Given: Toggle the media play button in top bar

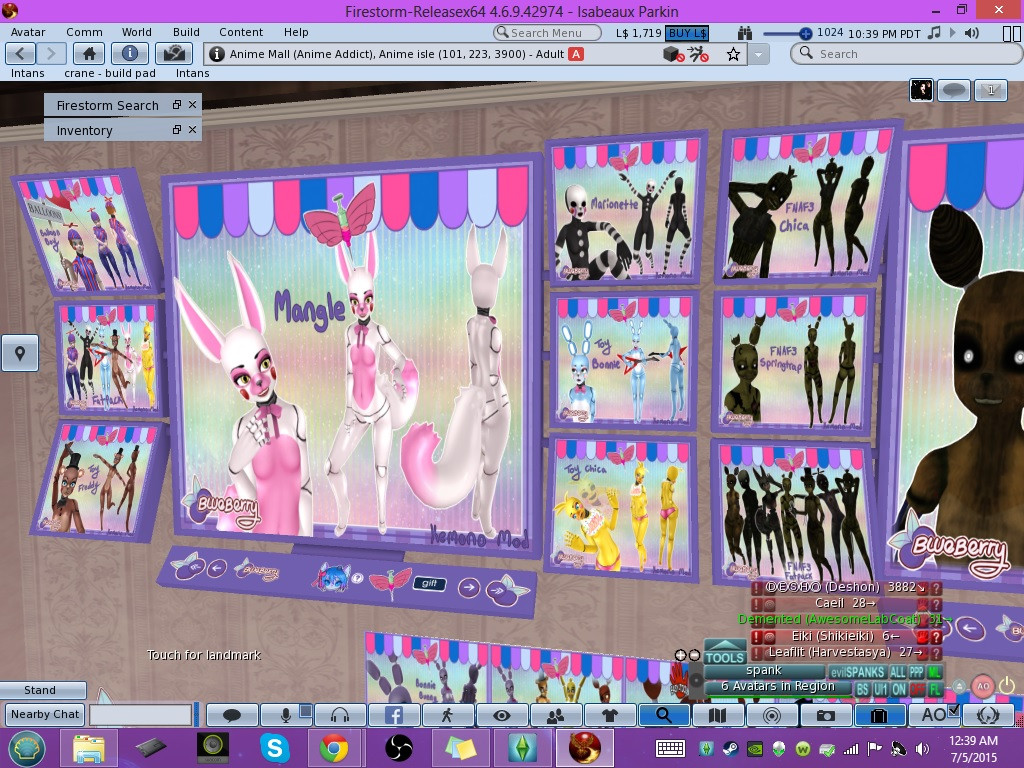Looking at the screenshot, I should pyautogui.click(x=952, y=33).
